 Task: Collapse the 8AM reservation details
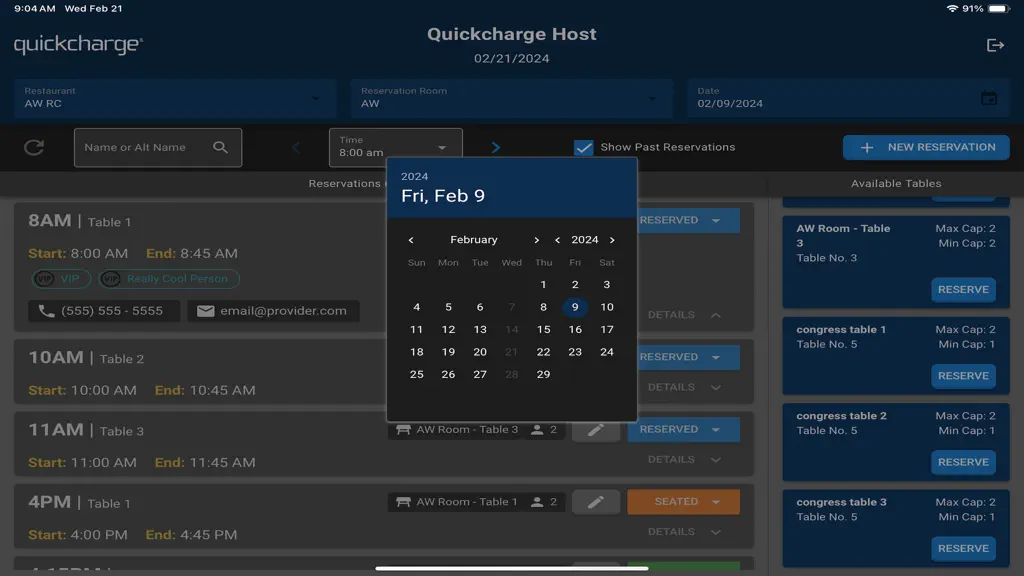coord(684,315)
